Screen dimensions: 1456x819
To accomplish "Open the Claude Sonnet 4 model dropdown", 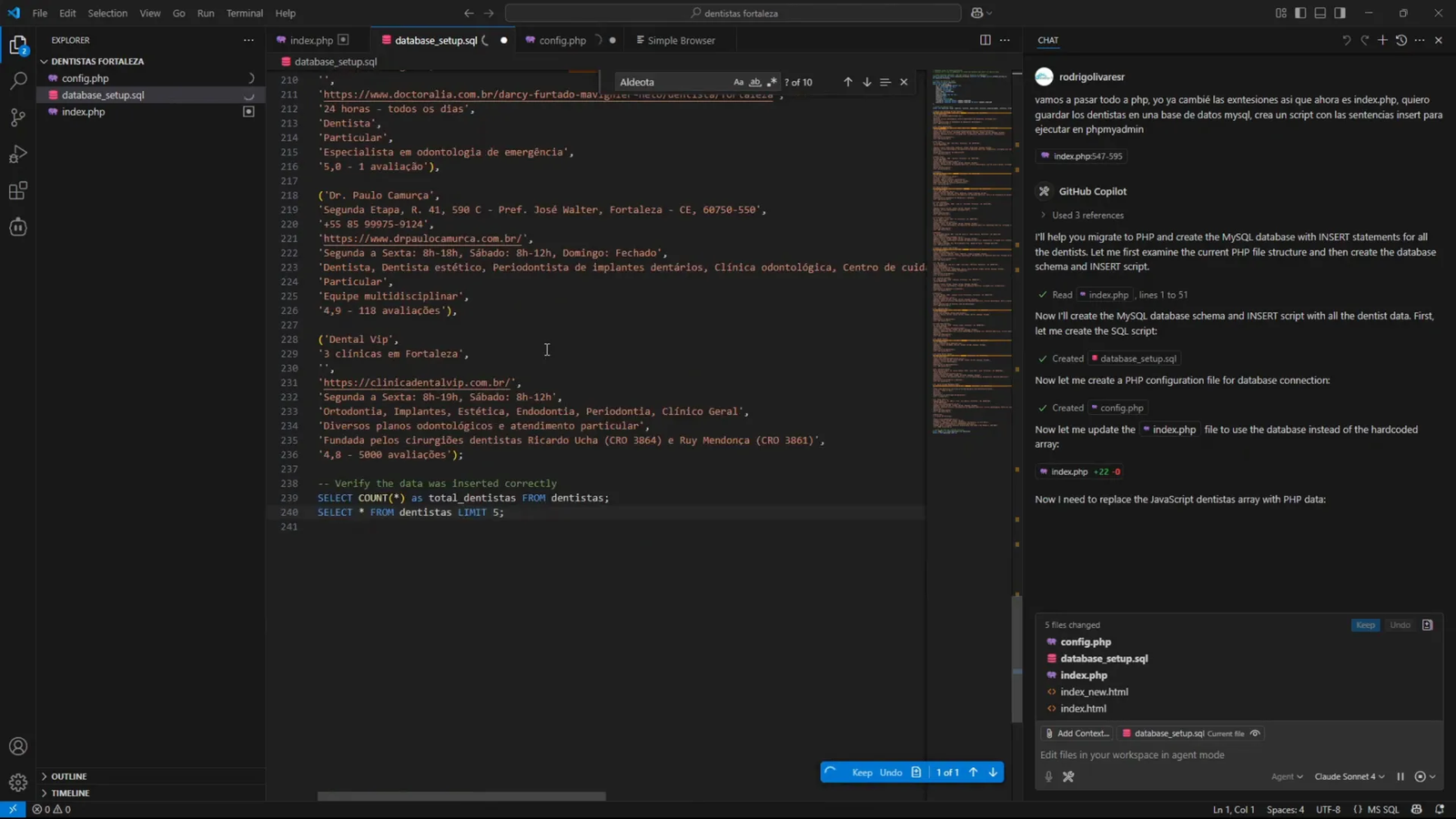I will (x=1348, y=776).
